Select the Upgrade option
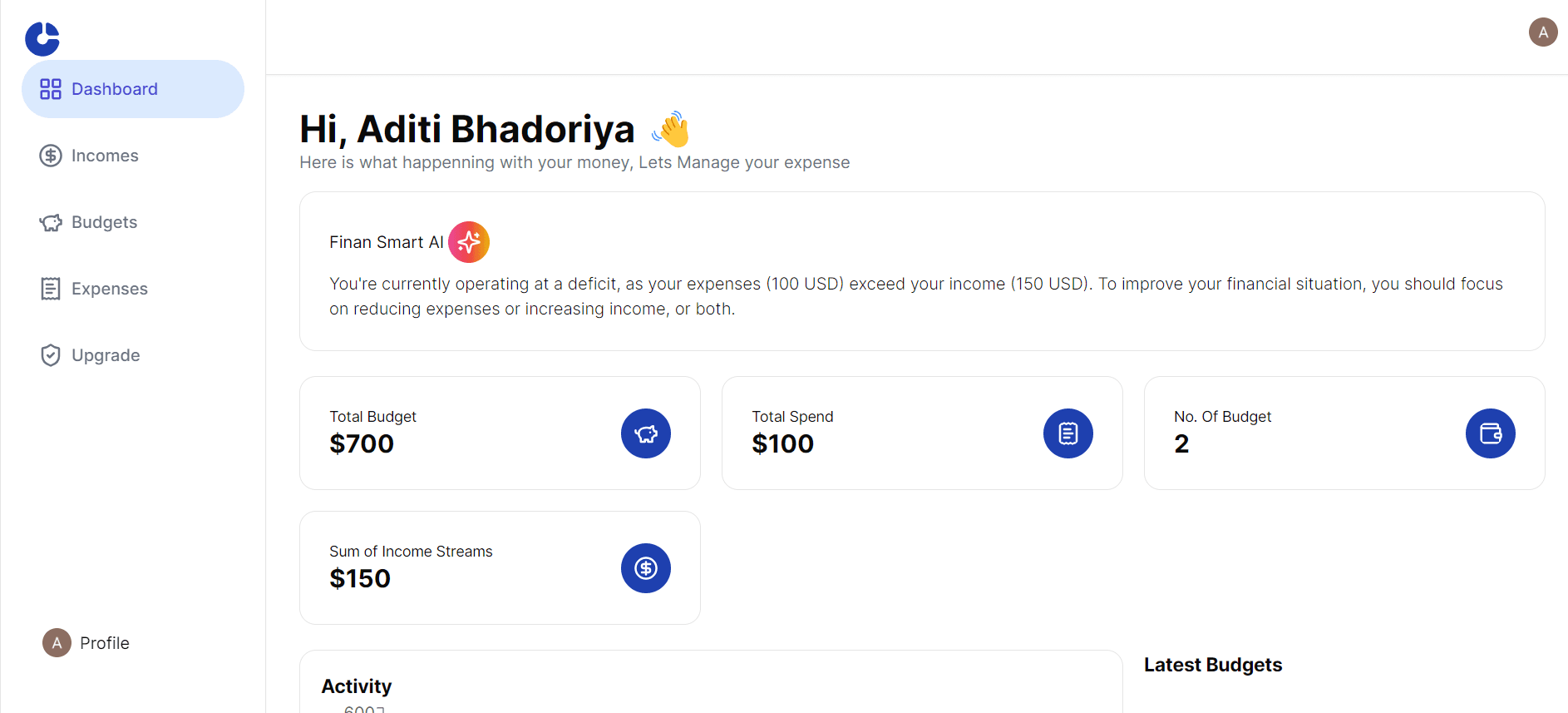 click(x=133, y=355)
